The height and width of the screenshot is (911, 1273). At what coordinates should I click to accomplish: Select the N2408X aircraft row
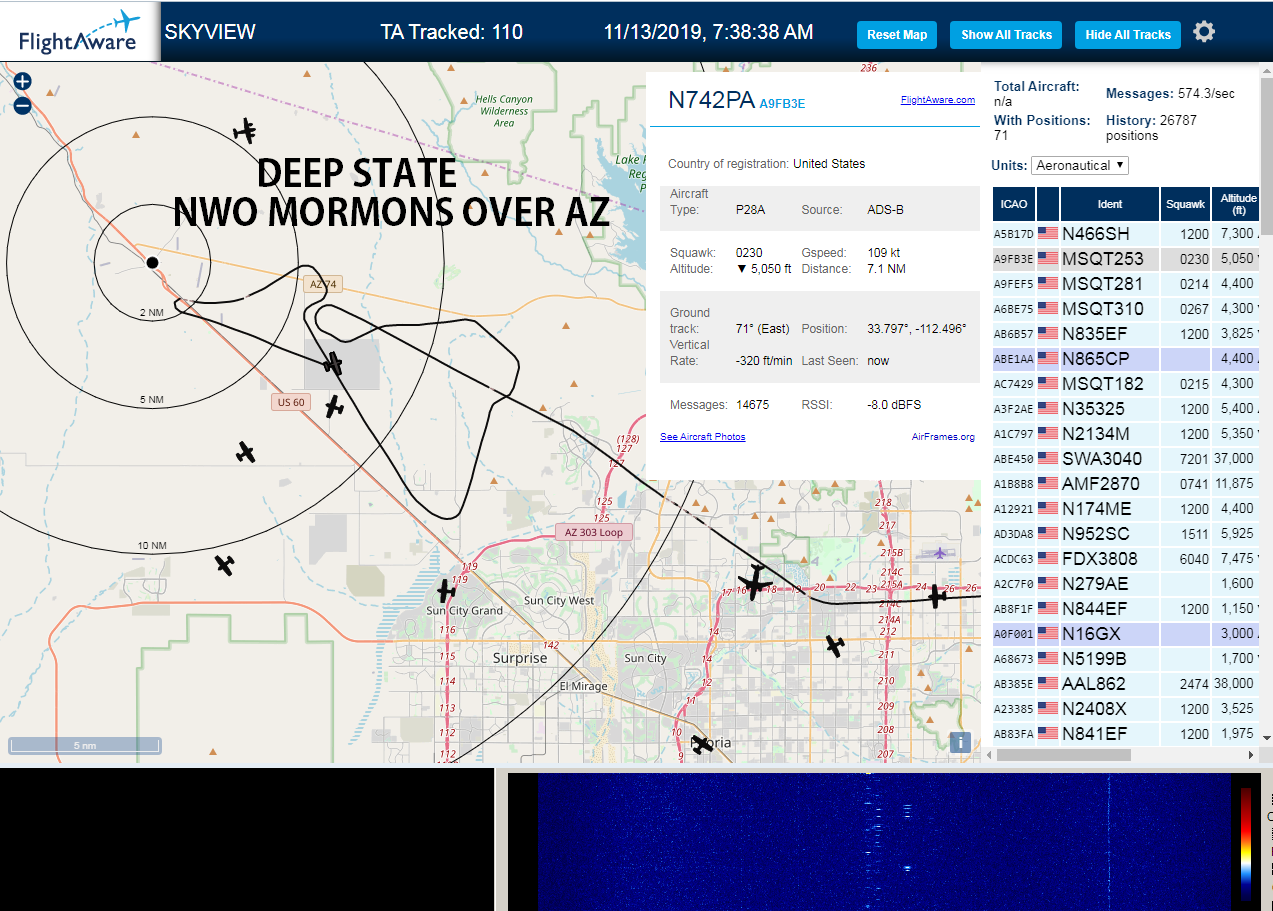pyautogui.click(x=1126, y=708)
